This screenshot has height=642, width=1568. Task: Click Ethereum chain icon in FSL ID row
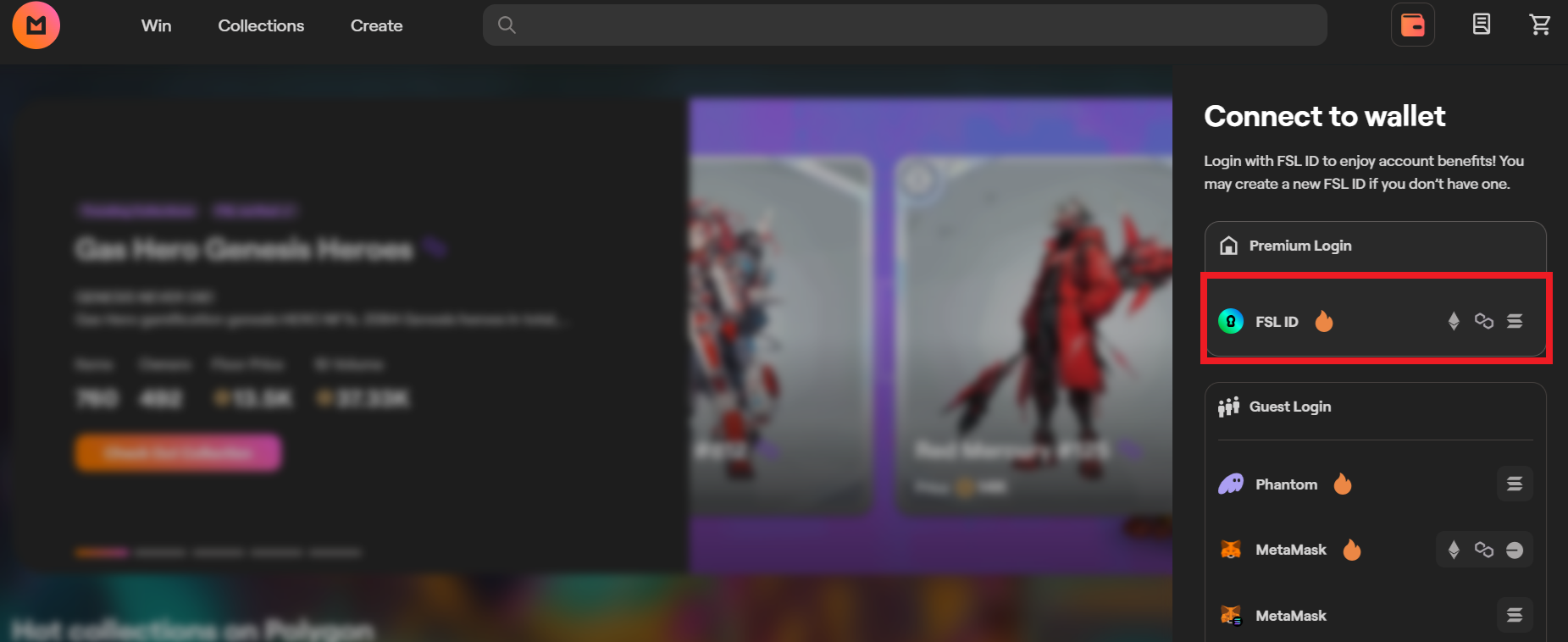pyautogui.click(x=1454, y=321)
